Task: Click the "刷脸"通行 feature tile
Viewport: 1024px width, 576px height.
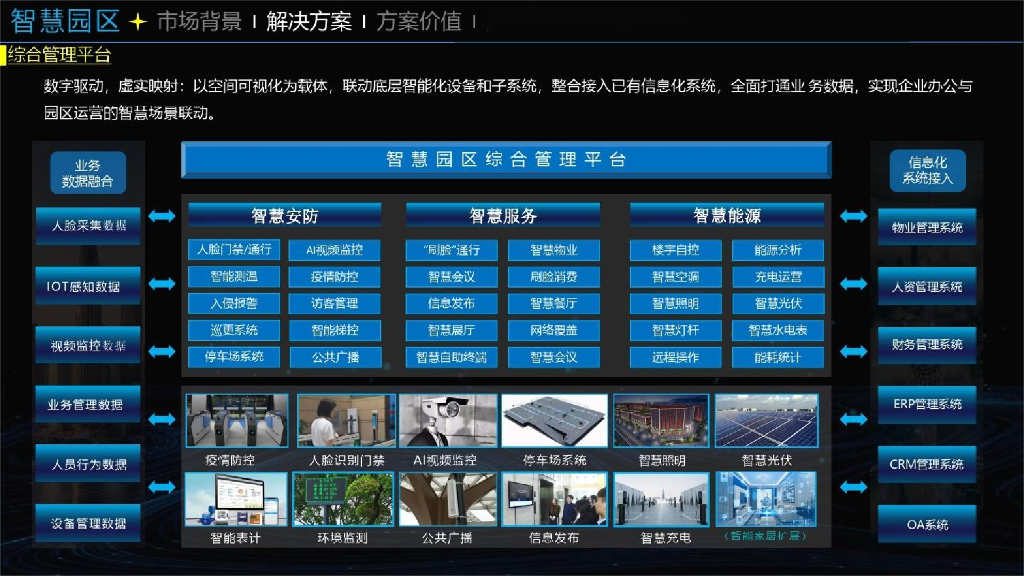Action: point(452,250)
